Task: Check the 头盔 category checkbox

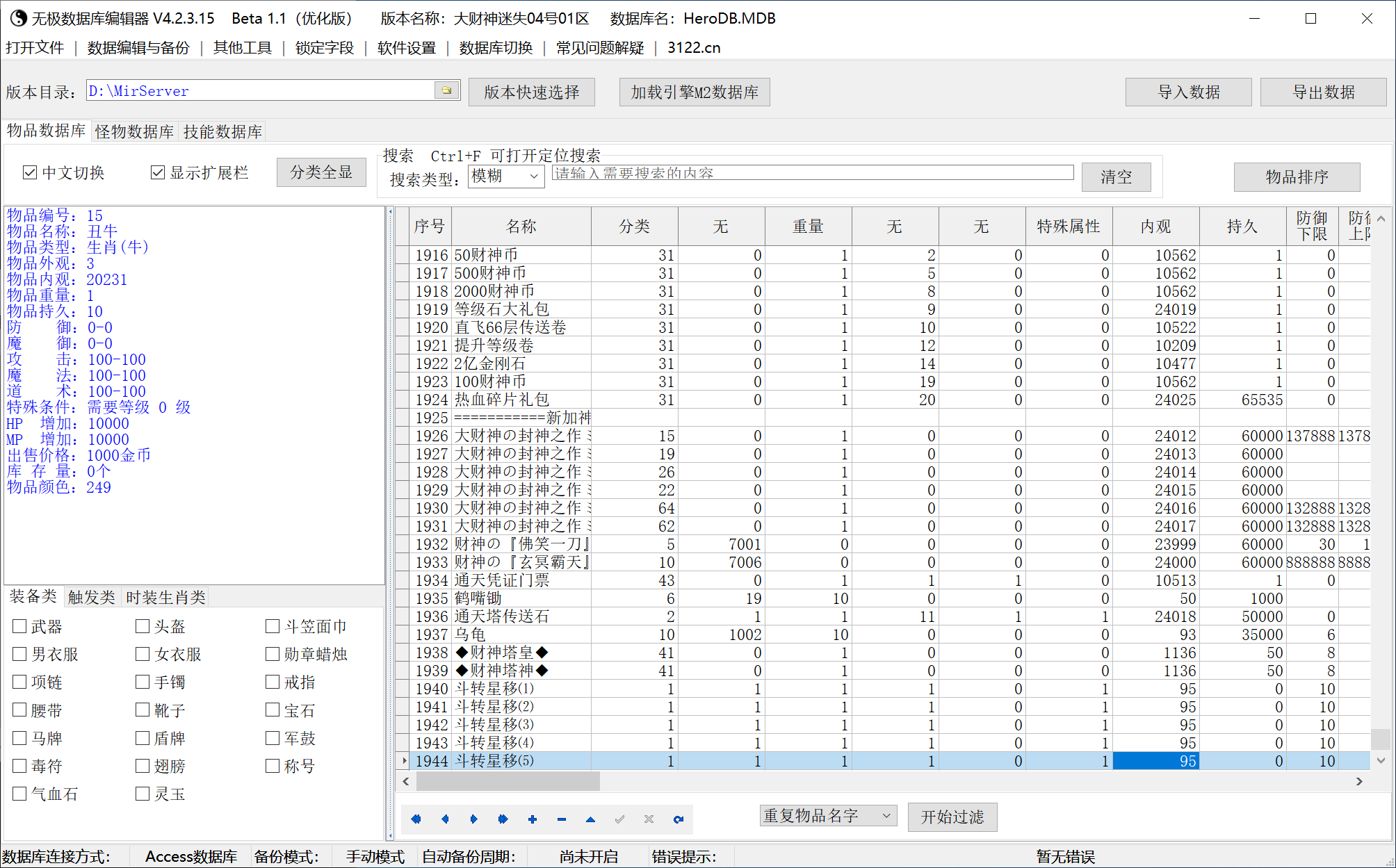Action: click(x=143, y=627)
